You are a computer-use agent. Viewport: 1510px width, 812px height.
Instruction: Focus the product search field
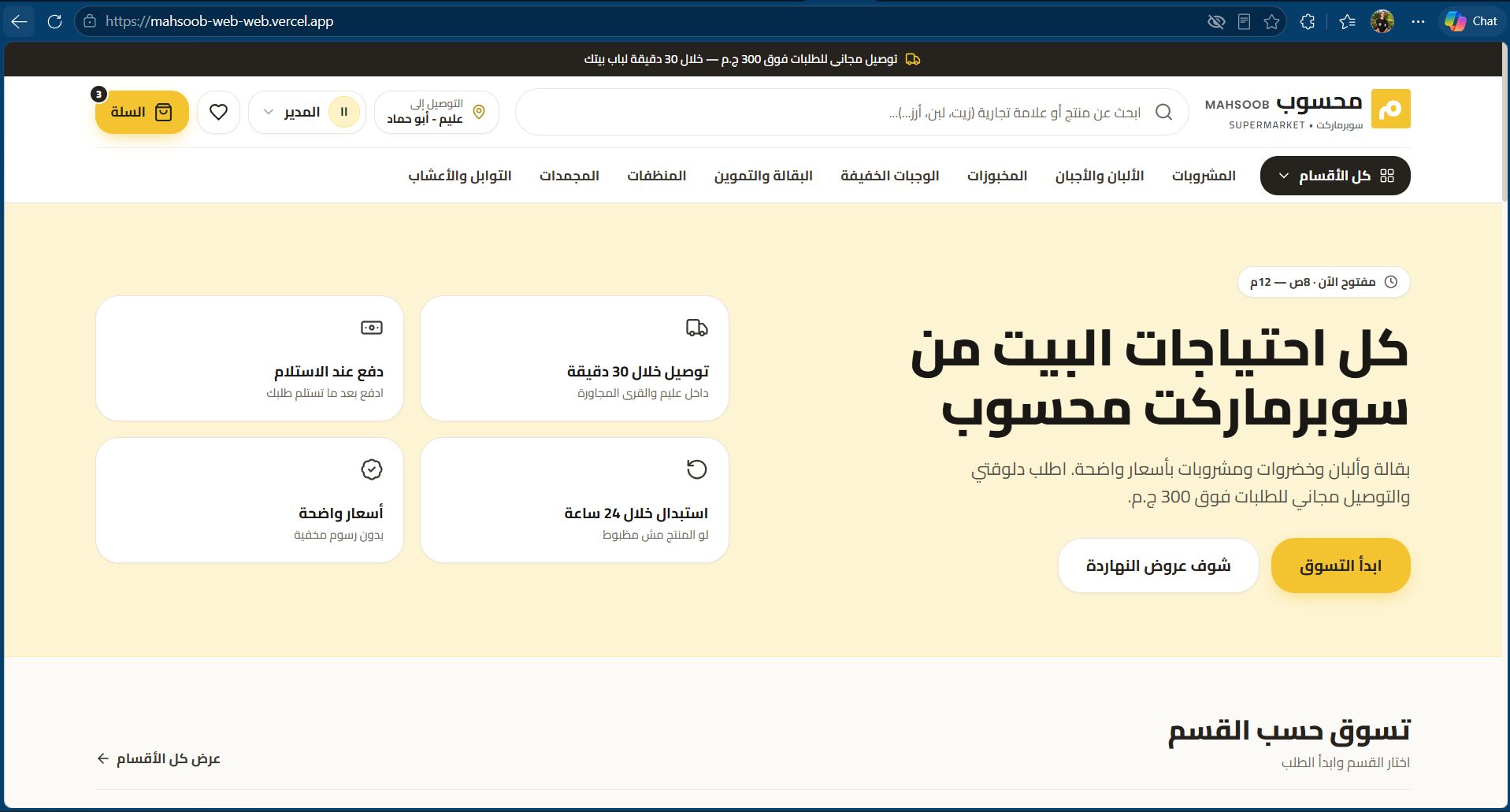point(851,112)
